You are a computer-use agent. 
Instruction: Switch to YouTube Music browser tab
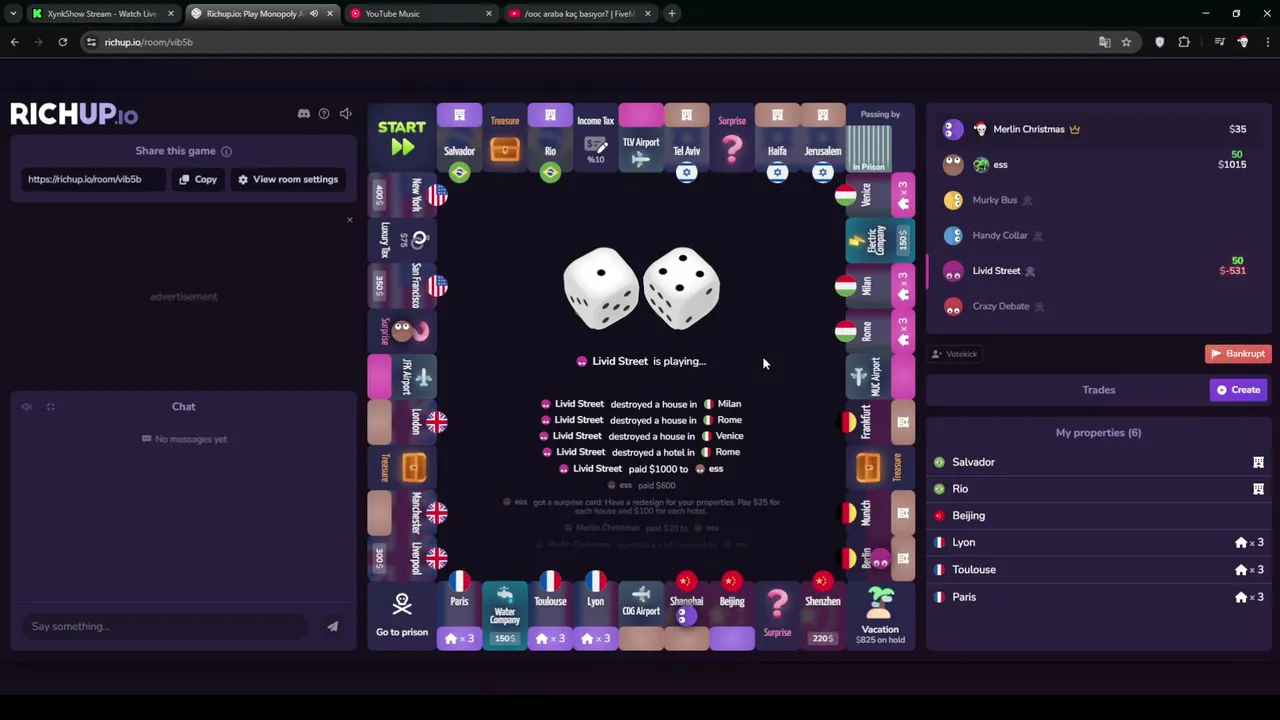(420, 14)
